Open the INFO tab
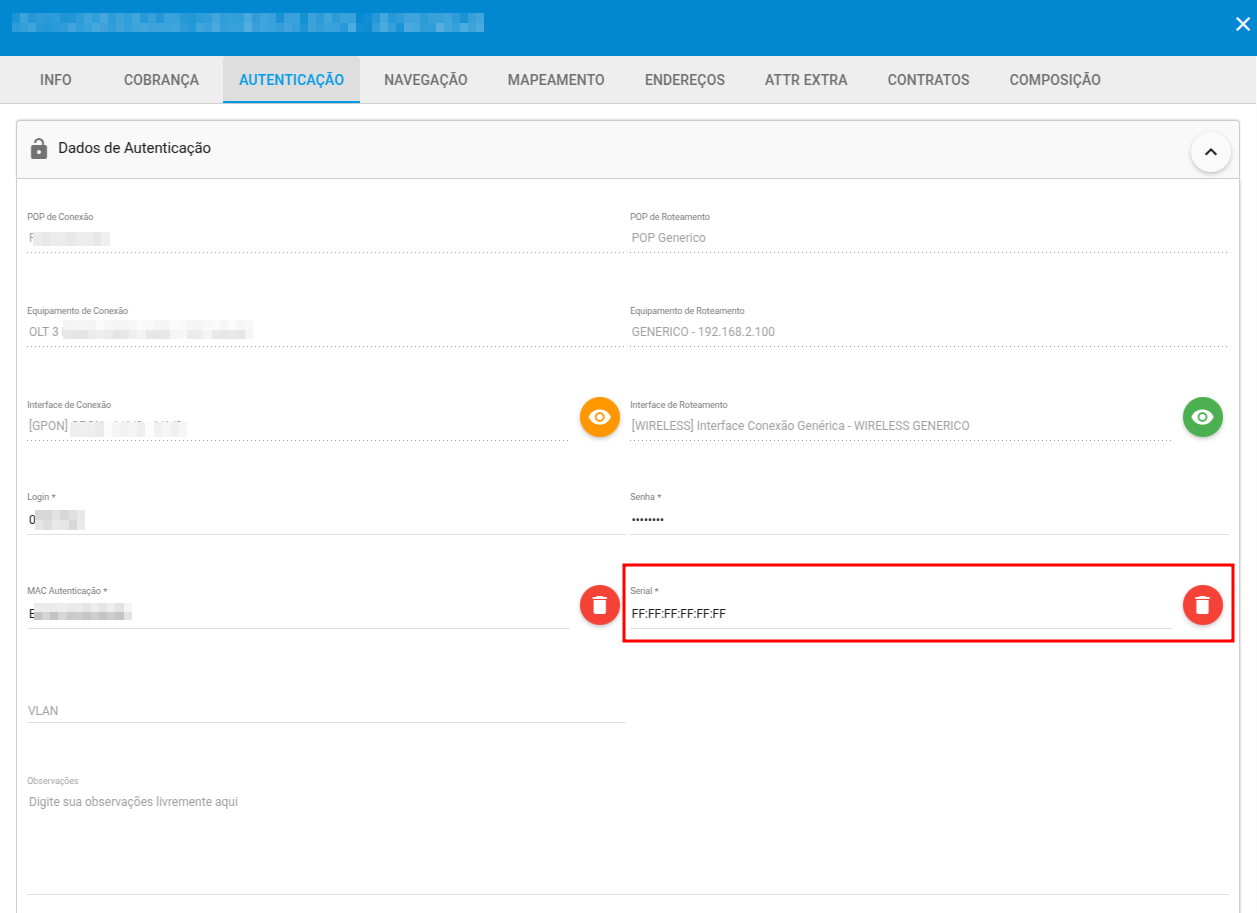Viewport: 1257px width, 913px height. pyautogui.click(x=56, y=80)
